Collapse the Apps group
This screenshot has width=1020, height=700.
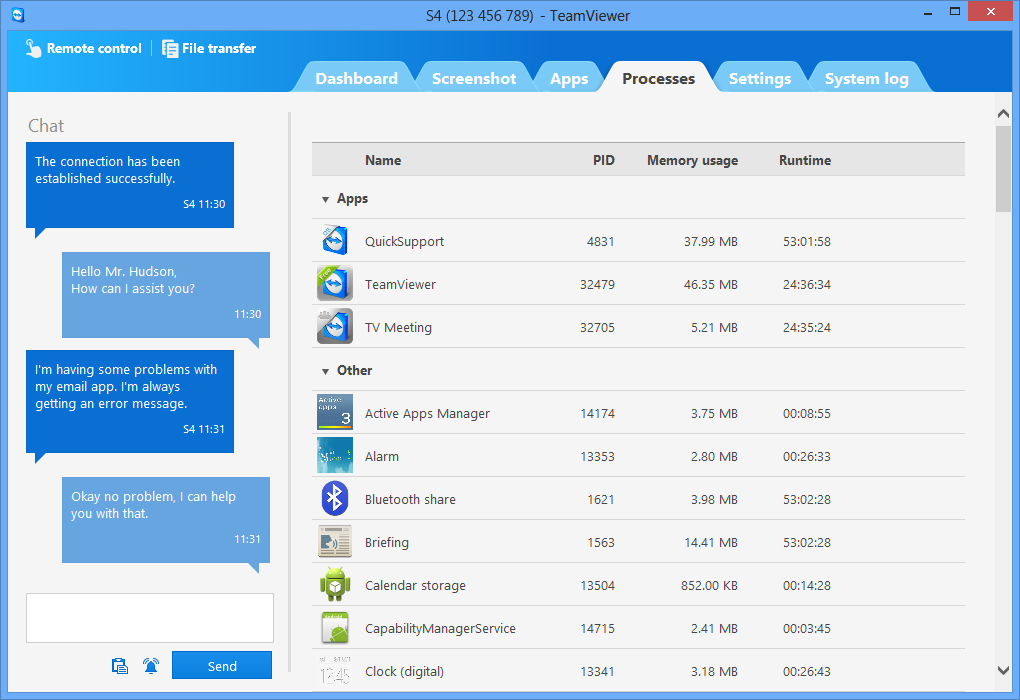325,200
